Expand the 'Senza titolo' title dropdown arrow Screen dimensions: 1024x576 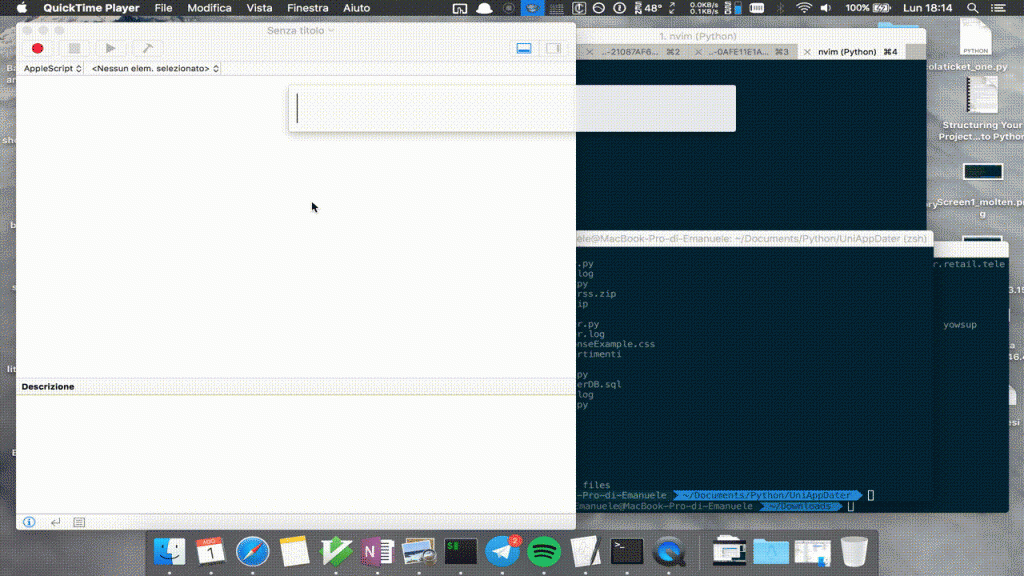pyautogui.click(x=332, y=30)
